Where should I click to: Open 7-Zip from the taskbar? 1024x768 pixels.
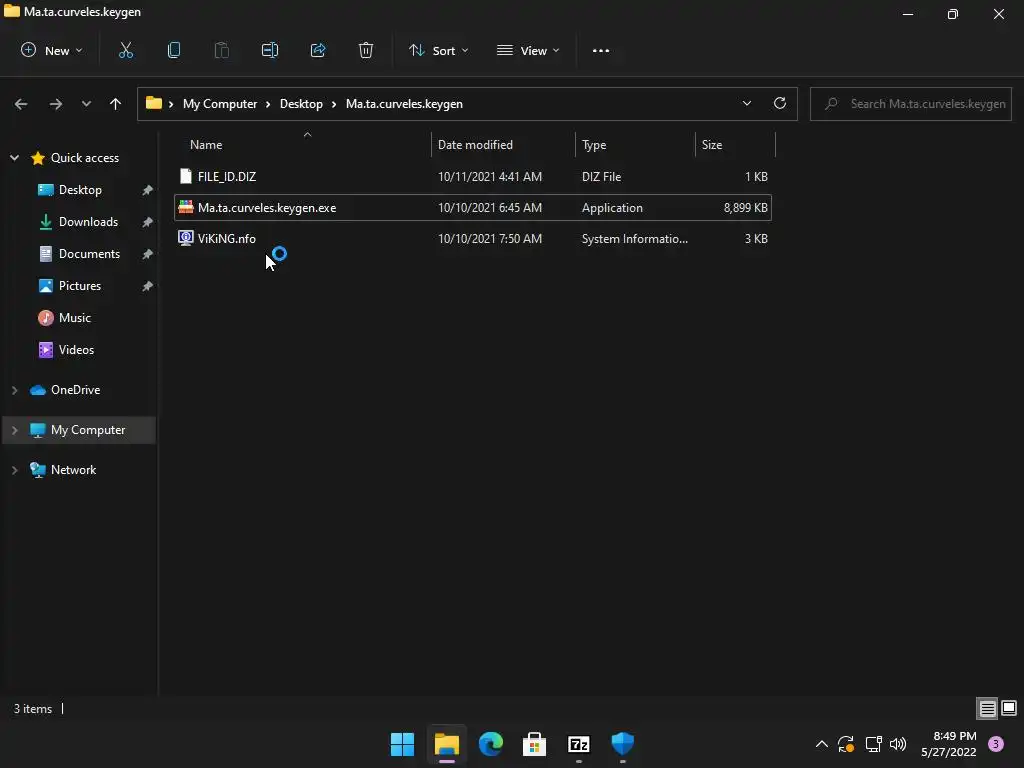(x=579, y=744)
